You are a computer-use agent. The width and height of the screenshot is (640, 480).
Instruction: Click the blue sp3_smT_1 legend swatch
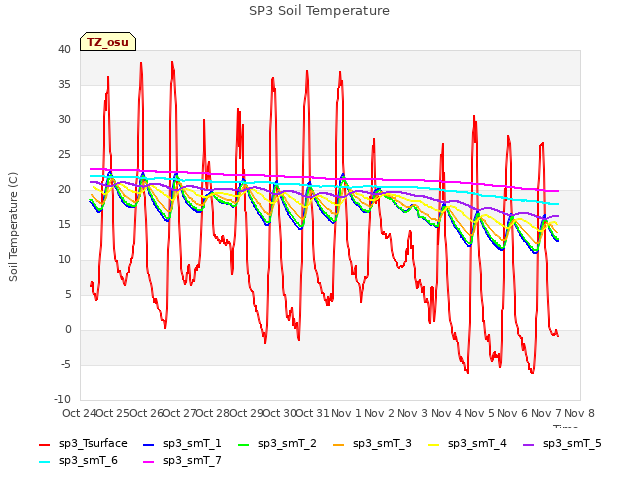click(149, 445)
